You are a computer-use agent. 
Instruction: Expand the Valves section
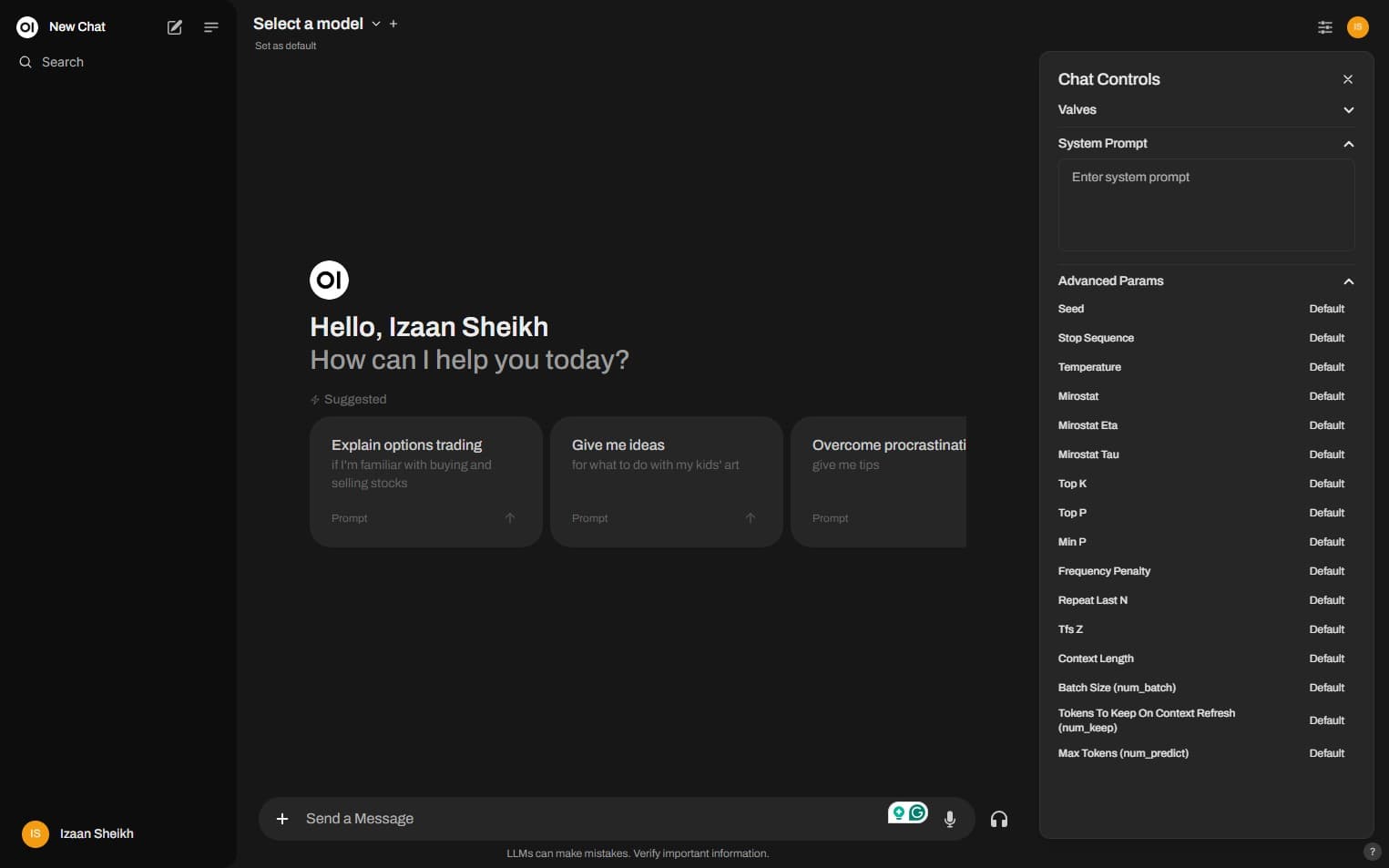point(1206,109)
